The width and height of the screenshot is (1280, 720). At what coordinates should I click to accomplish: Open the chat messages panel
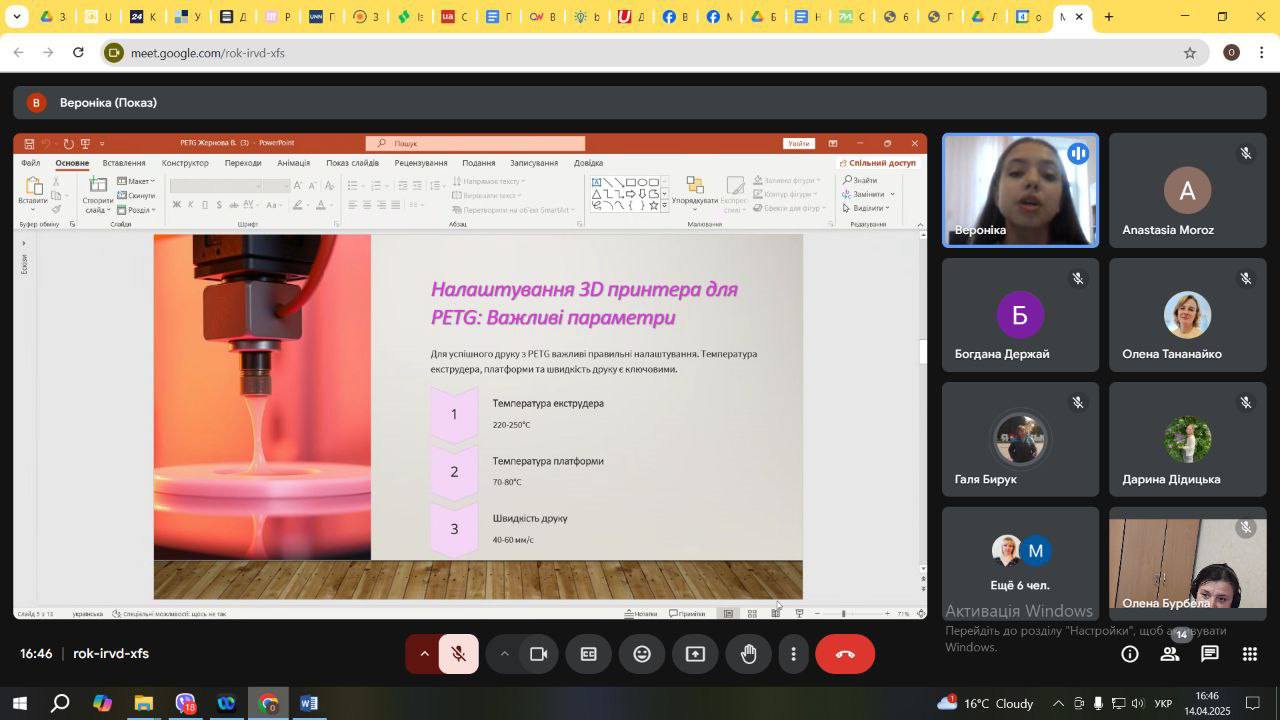1209,654
